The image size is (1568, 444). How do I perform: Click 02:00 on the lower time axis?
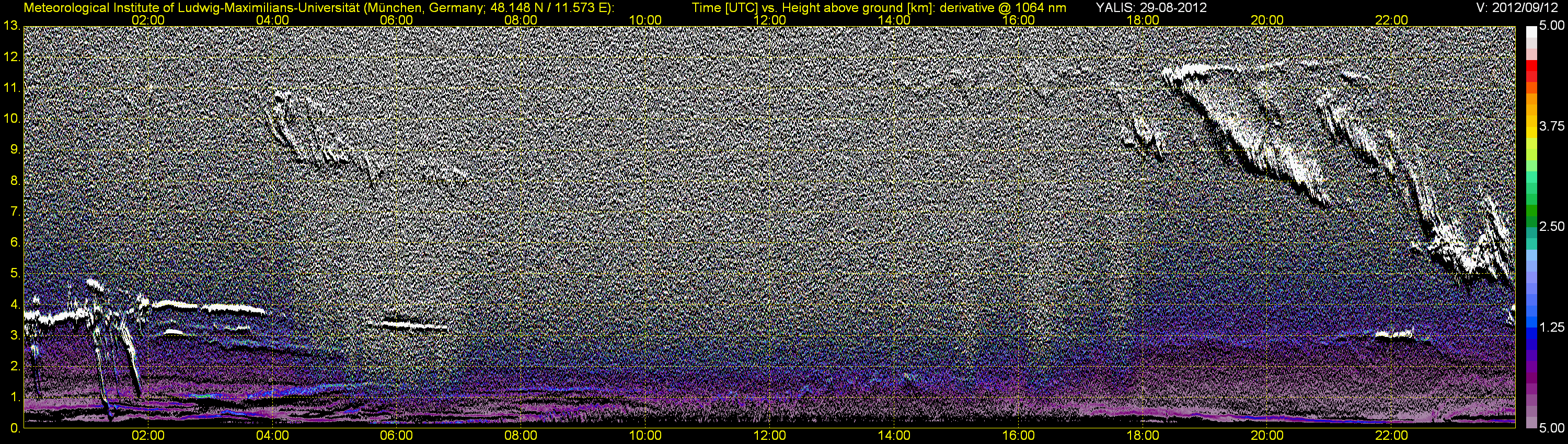point(148,436)
